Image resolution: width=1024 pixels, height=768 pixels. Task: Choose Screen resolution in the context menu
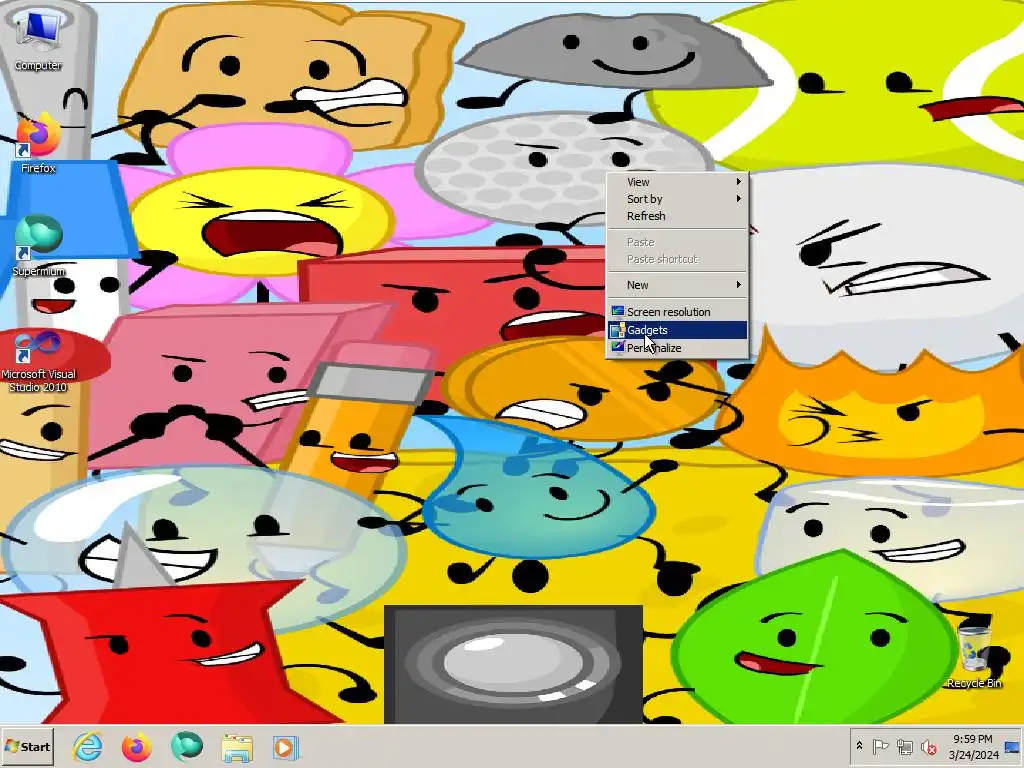(x=678, y=312)
